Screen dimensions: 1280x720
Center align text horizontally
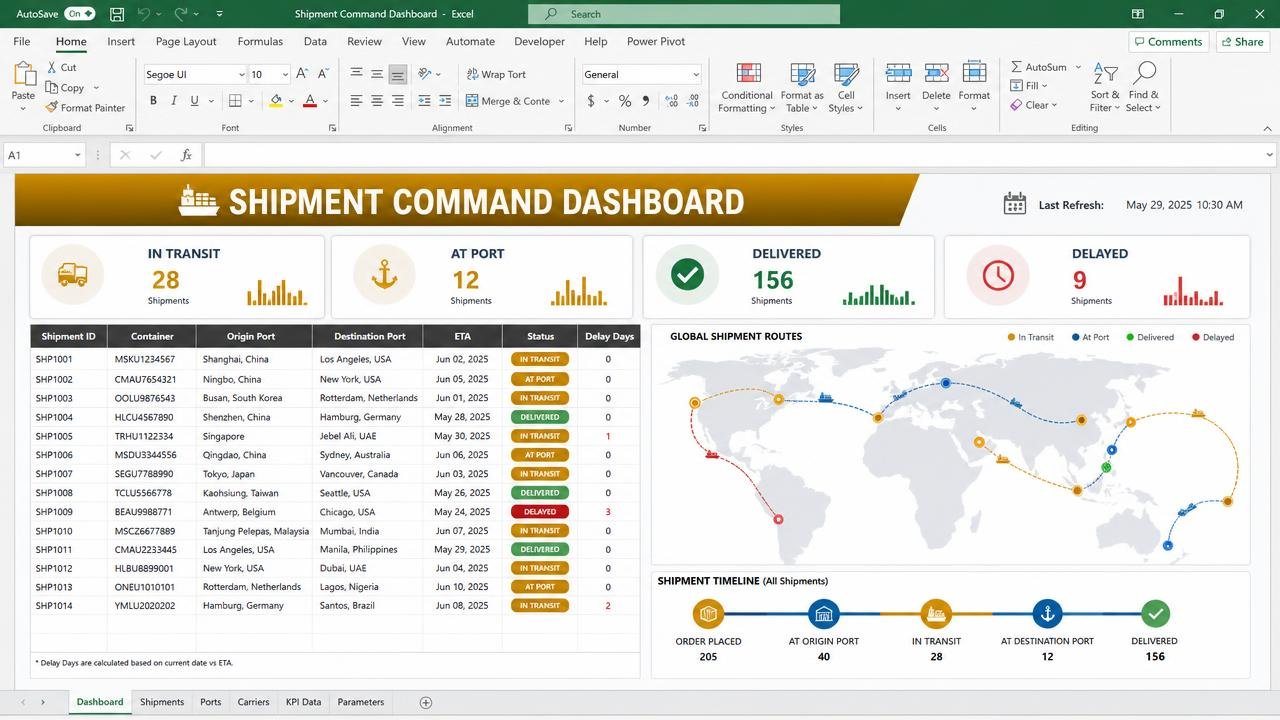[x=377, y=101]
